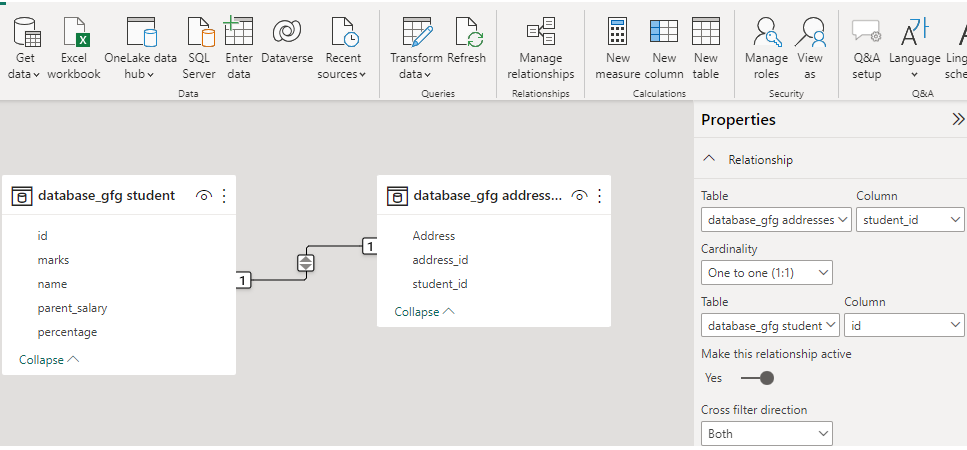Select the marks field
Viewport: 967px width, 450px height.
click(x=53, y=260)
